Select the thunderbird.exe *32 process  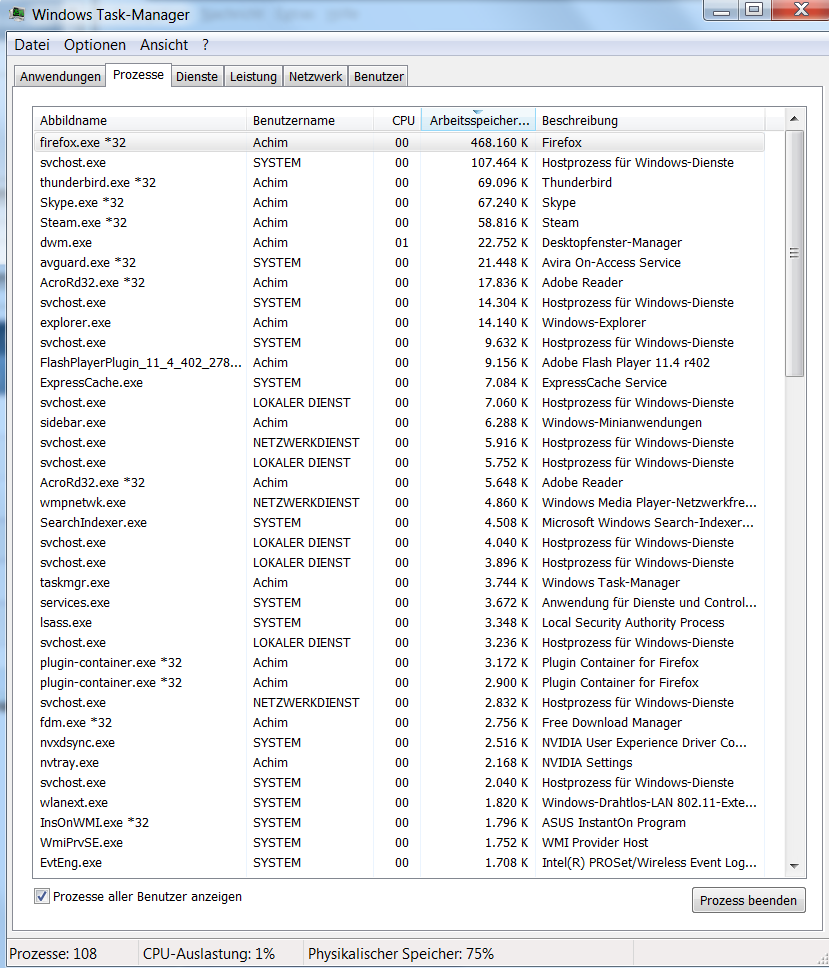(399, 183)
